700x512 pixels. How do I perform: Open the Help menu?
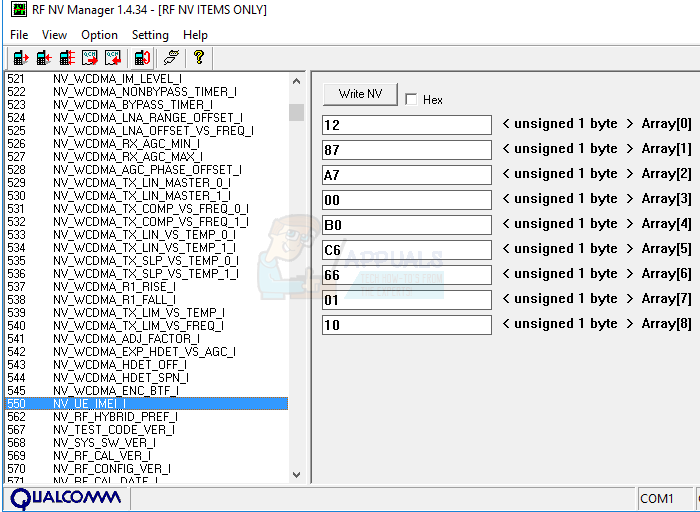(196, 35)
